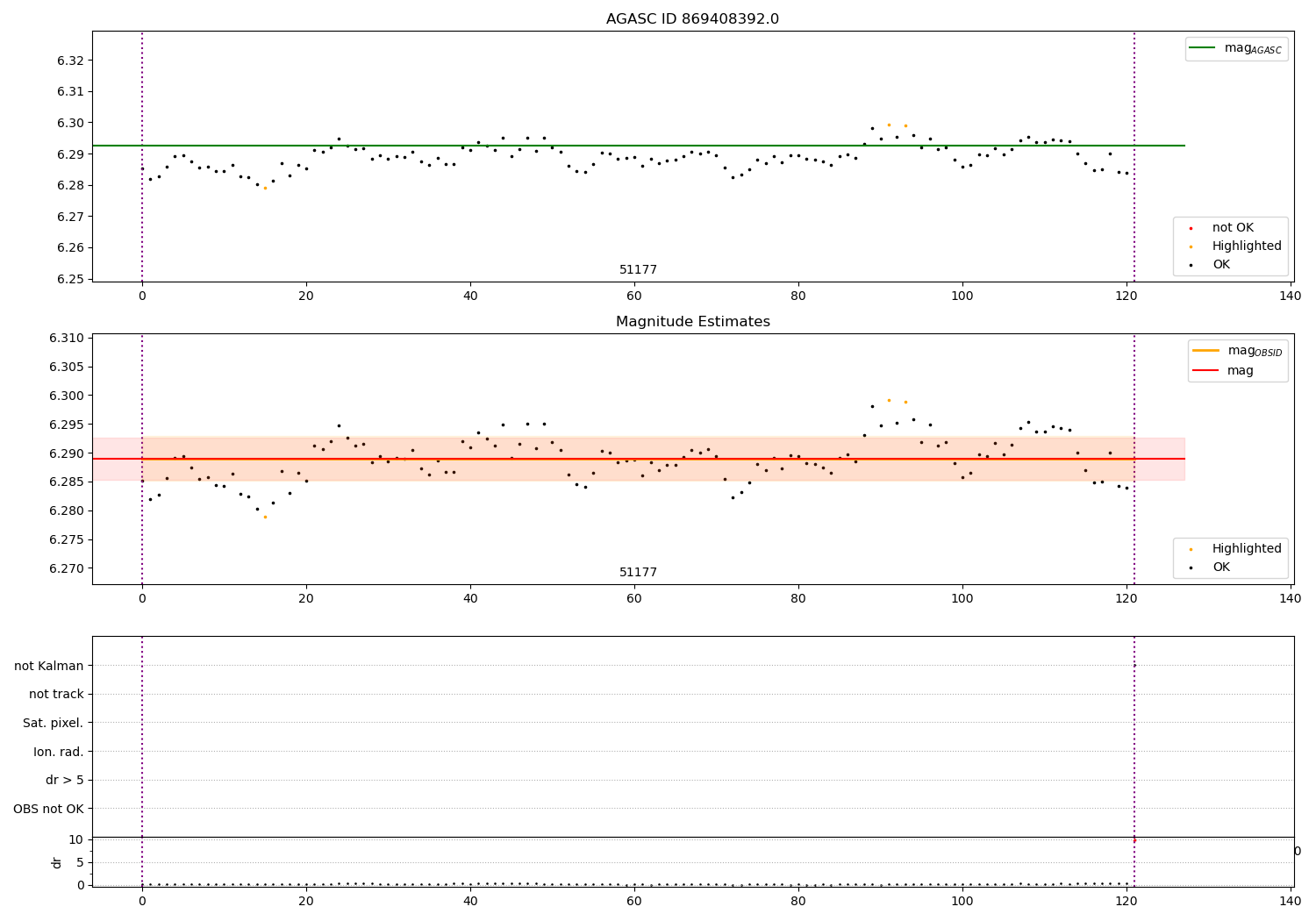Select the mag OBSID legend entry in middle plot

coord(1237,351)
